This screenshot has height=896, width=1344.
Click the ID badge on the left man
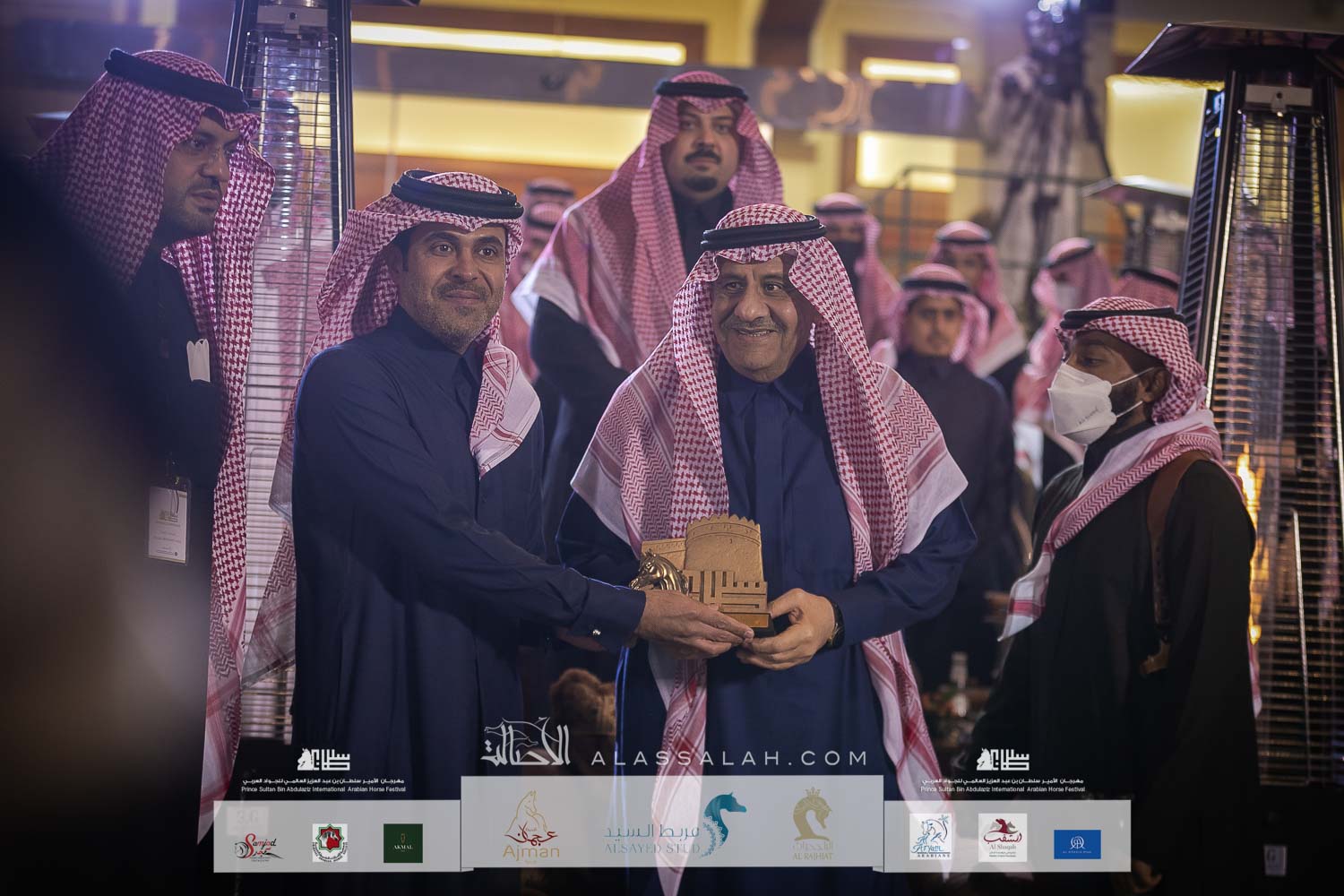168,520
